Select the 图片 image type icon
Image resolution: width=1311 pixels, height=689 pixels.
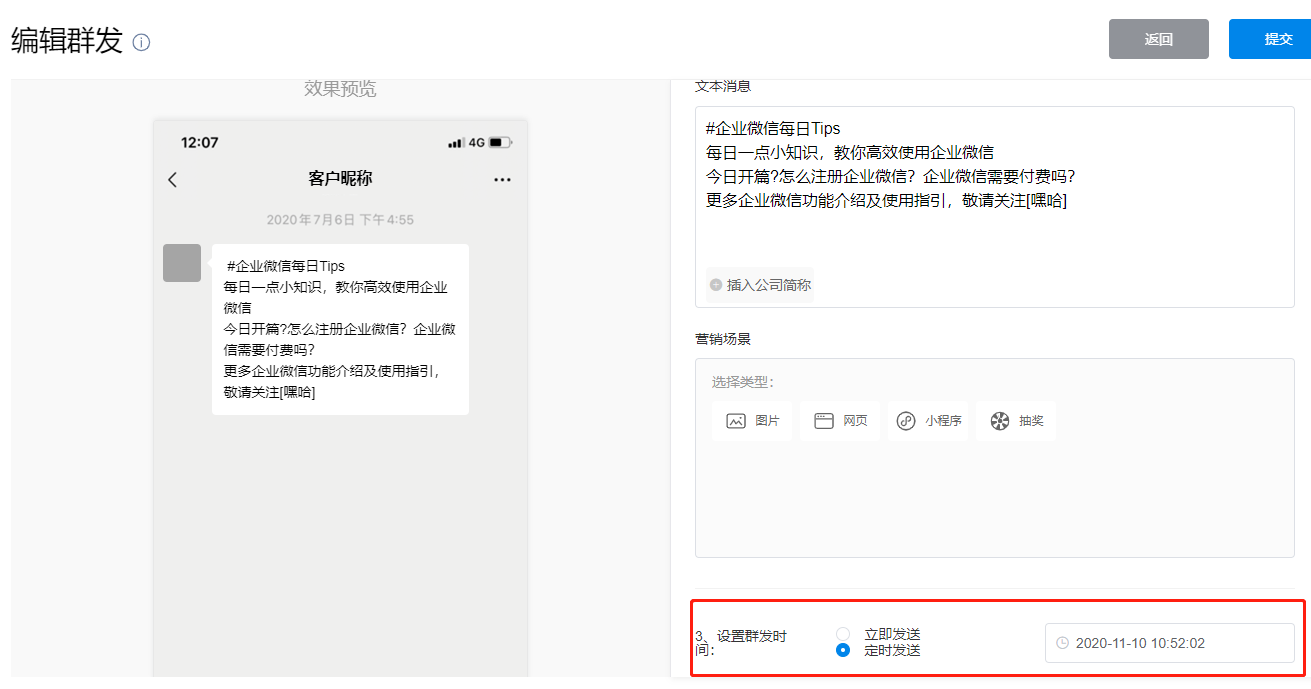click(736, 421)
